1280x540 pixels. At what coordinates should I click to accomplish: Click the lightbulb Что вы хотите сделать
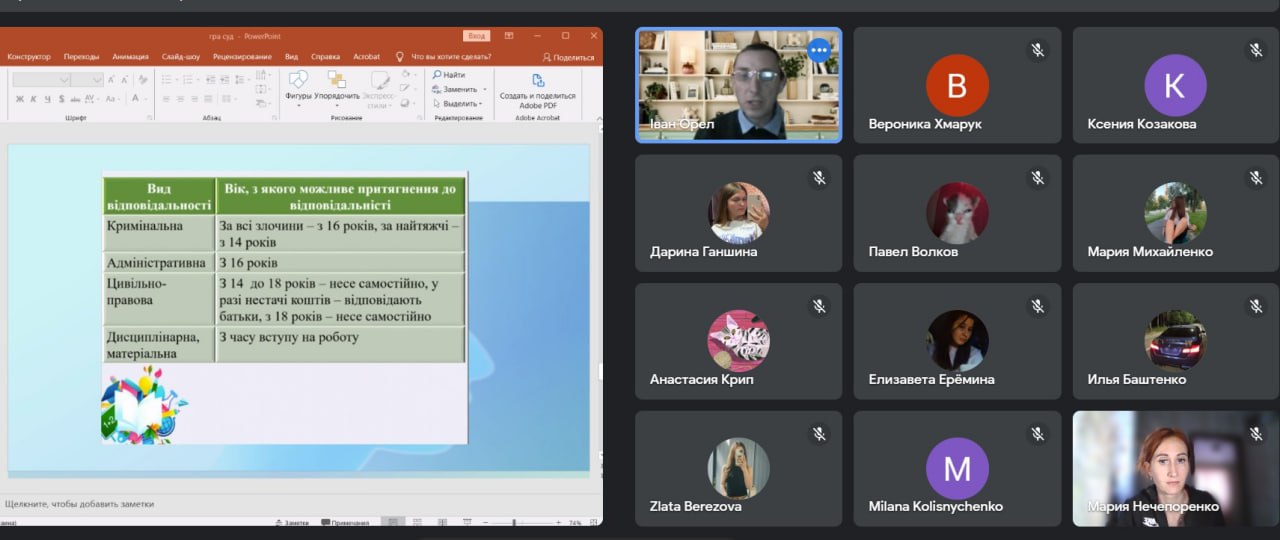point(400,57)
